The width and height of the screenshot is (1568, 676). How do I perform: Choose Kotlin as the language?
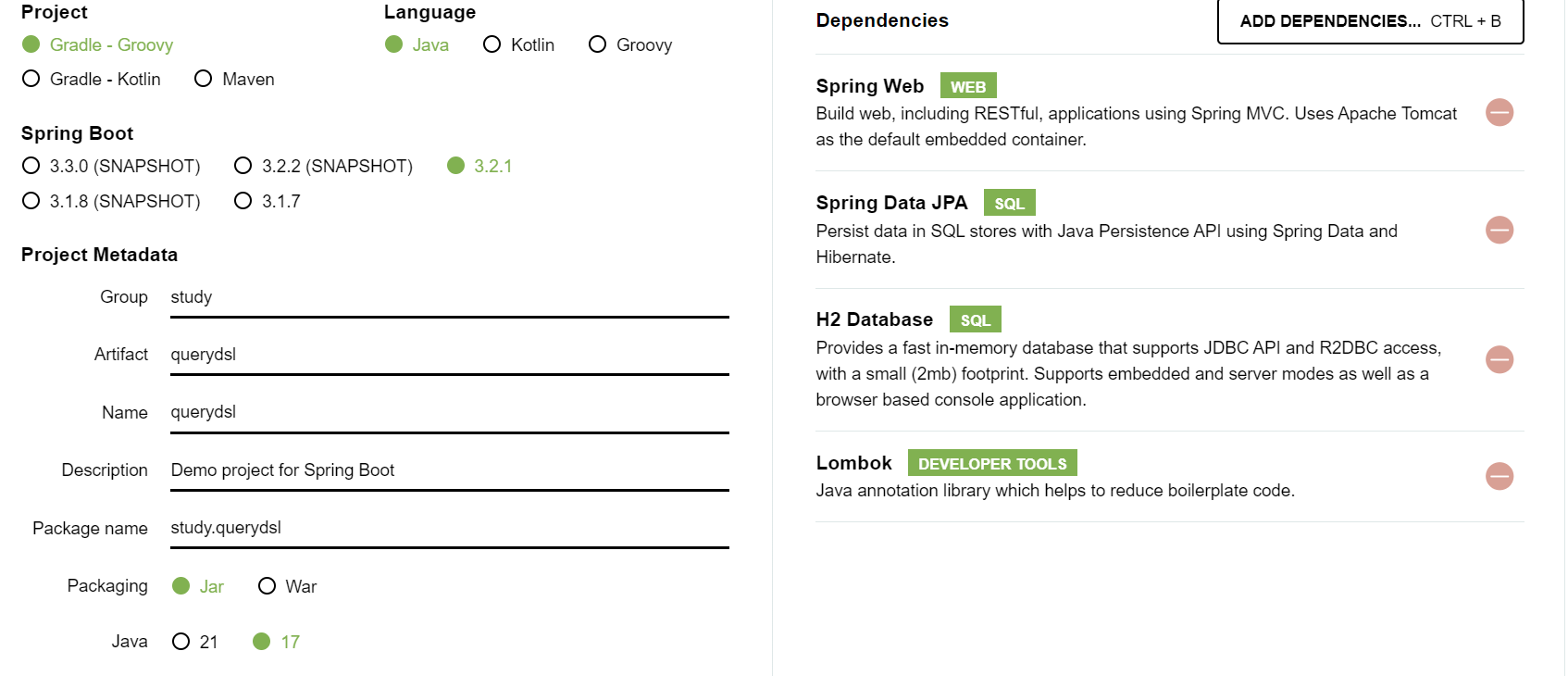[x=518, y=44]
